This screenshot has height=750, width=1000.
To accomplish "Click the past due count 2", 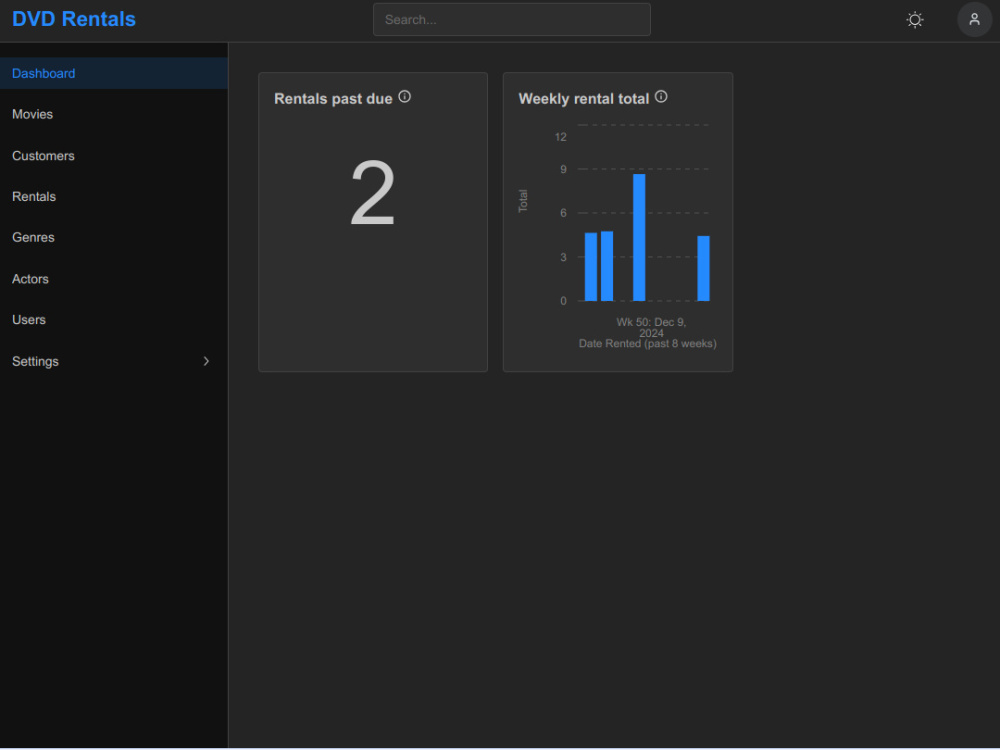I will click(x=373, y=193).
